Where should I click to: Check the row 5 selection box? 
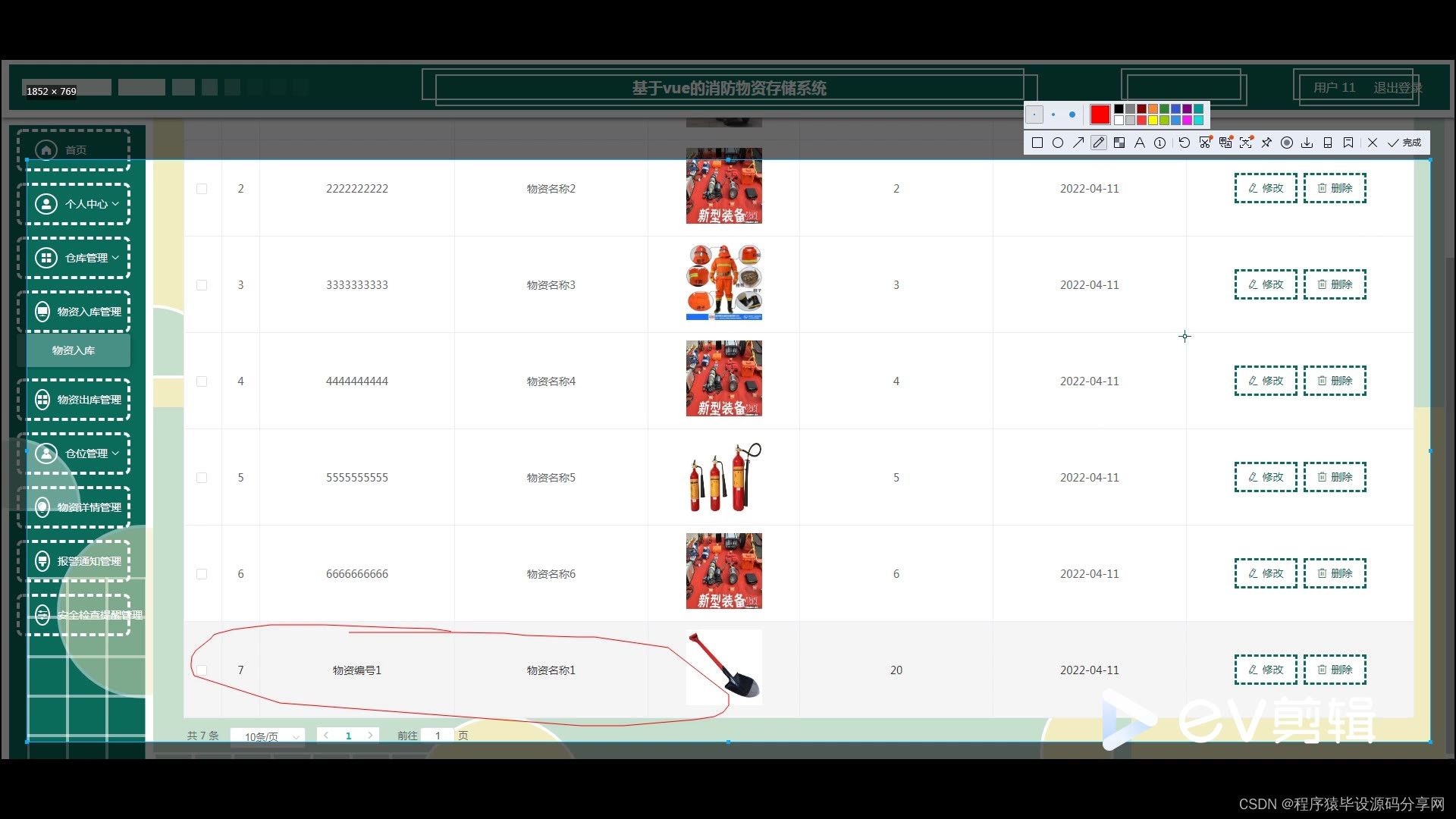click(x=202, y=478)
